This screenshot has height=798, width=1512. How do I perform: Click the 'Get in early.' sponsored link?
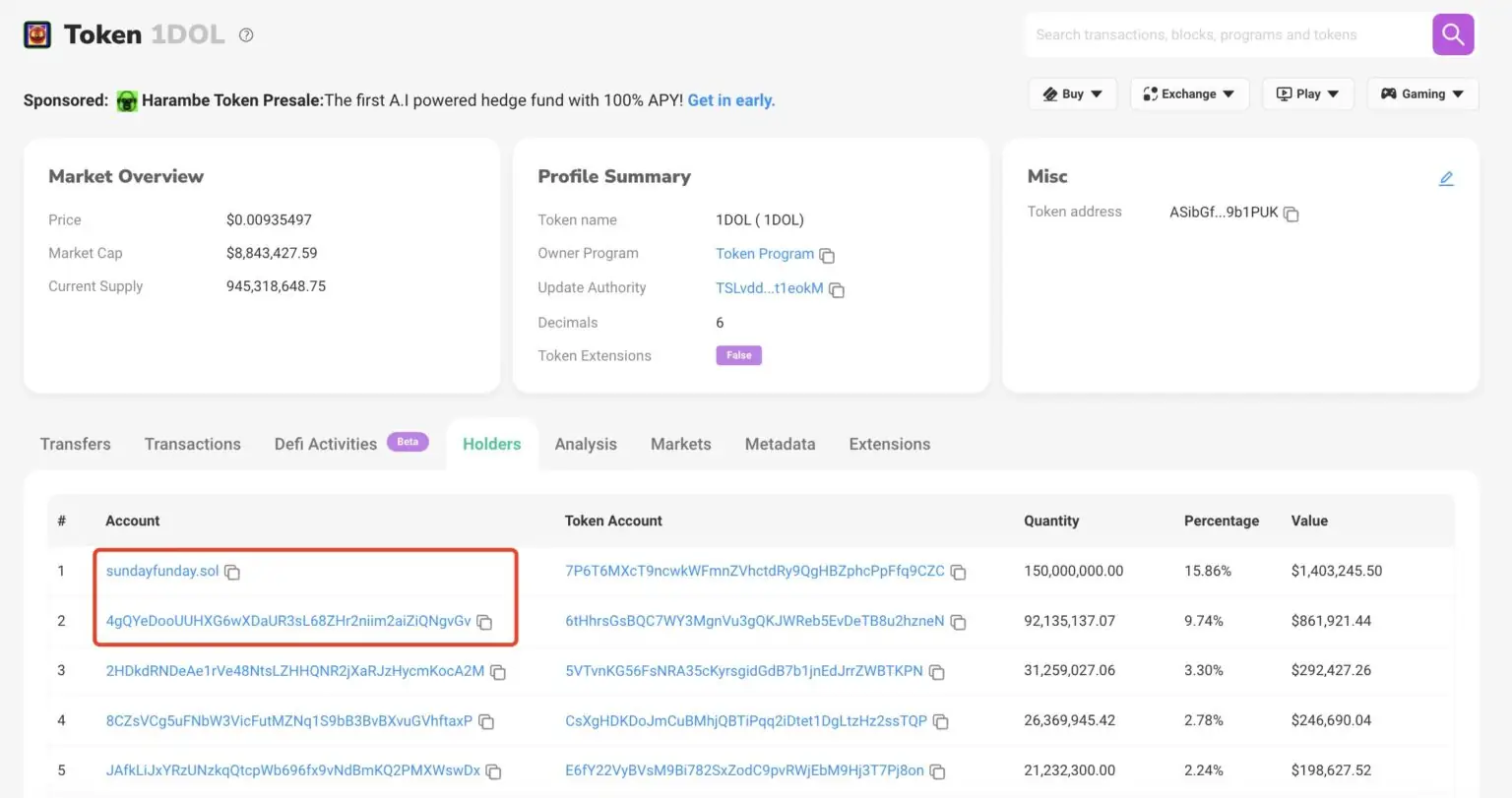point(730,100)
